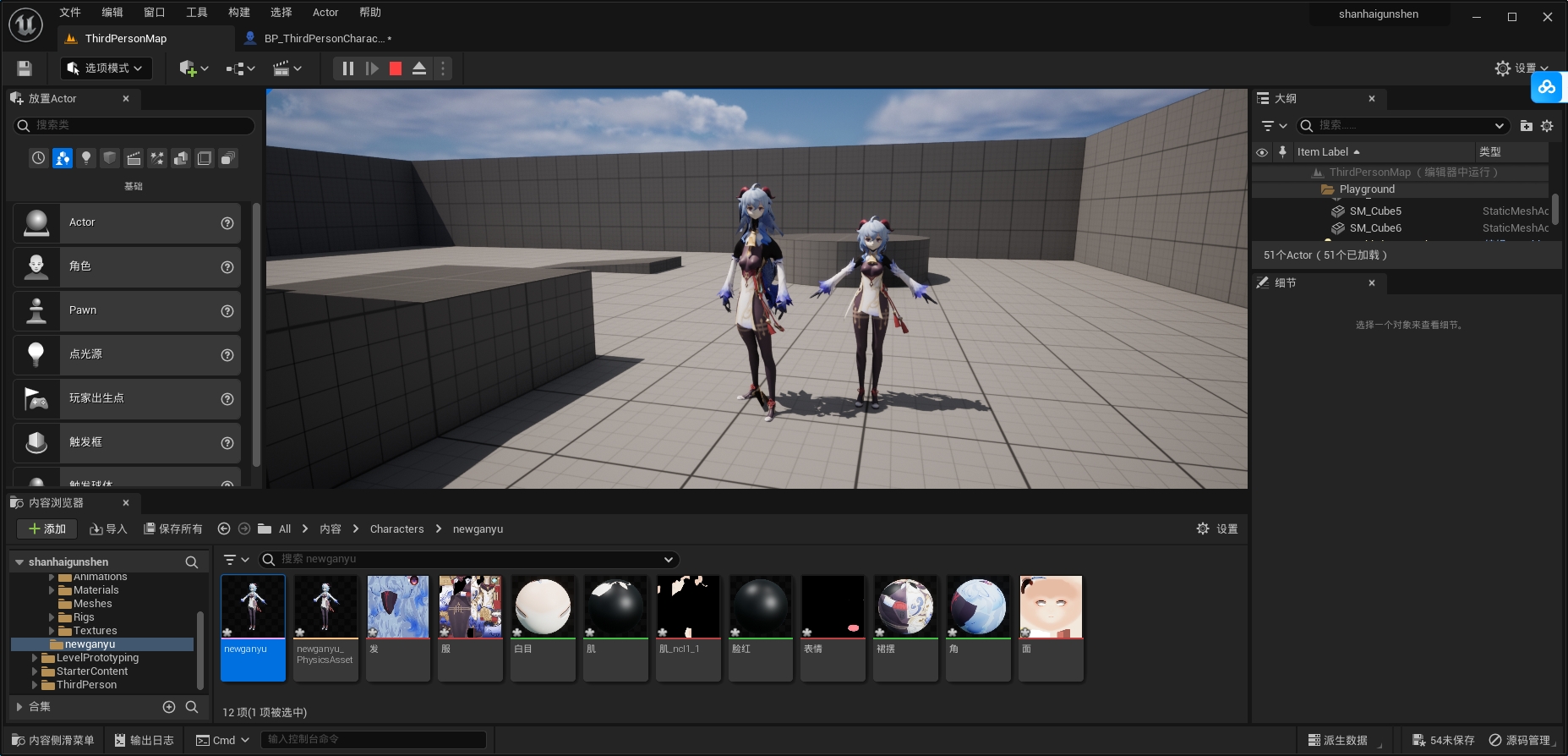Save the current level with the floppy disk icon
Image resolution: width=1568 pixels, height=756 pixels.
(25, 68)
